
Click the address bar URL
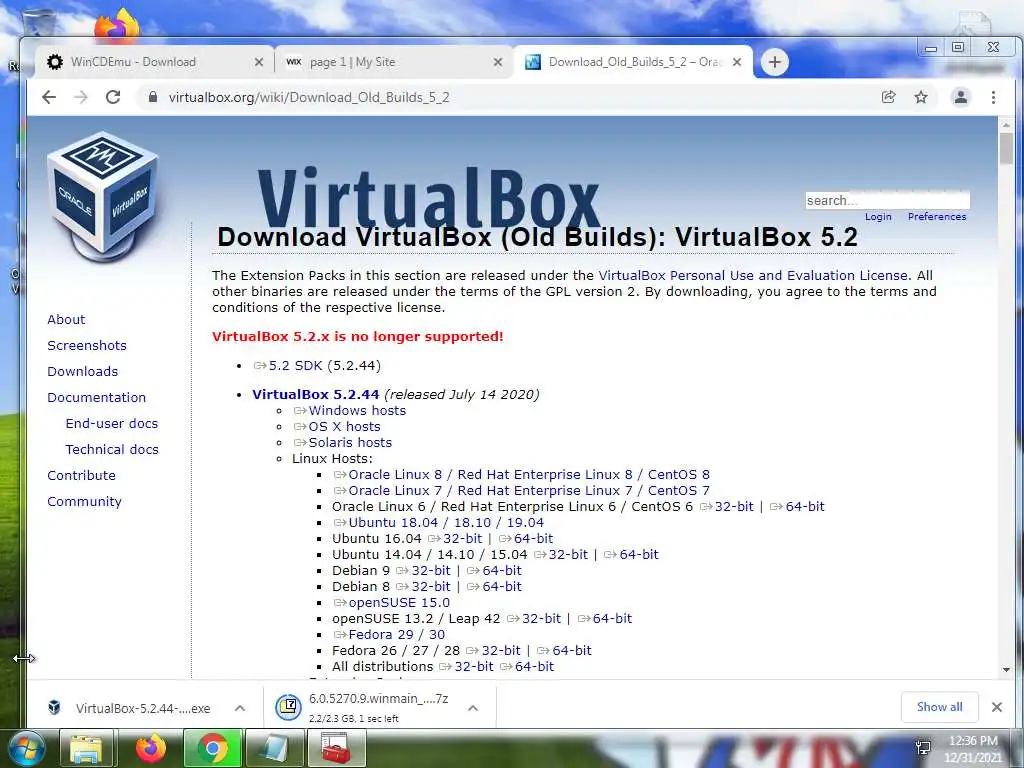(x=309, y=97)
